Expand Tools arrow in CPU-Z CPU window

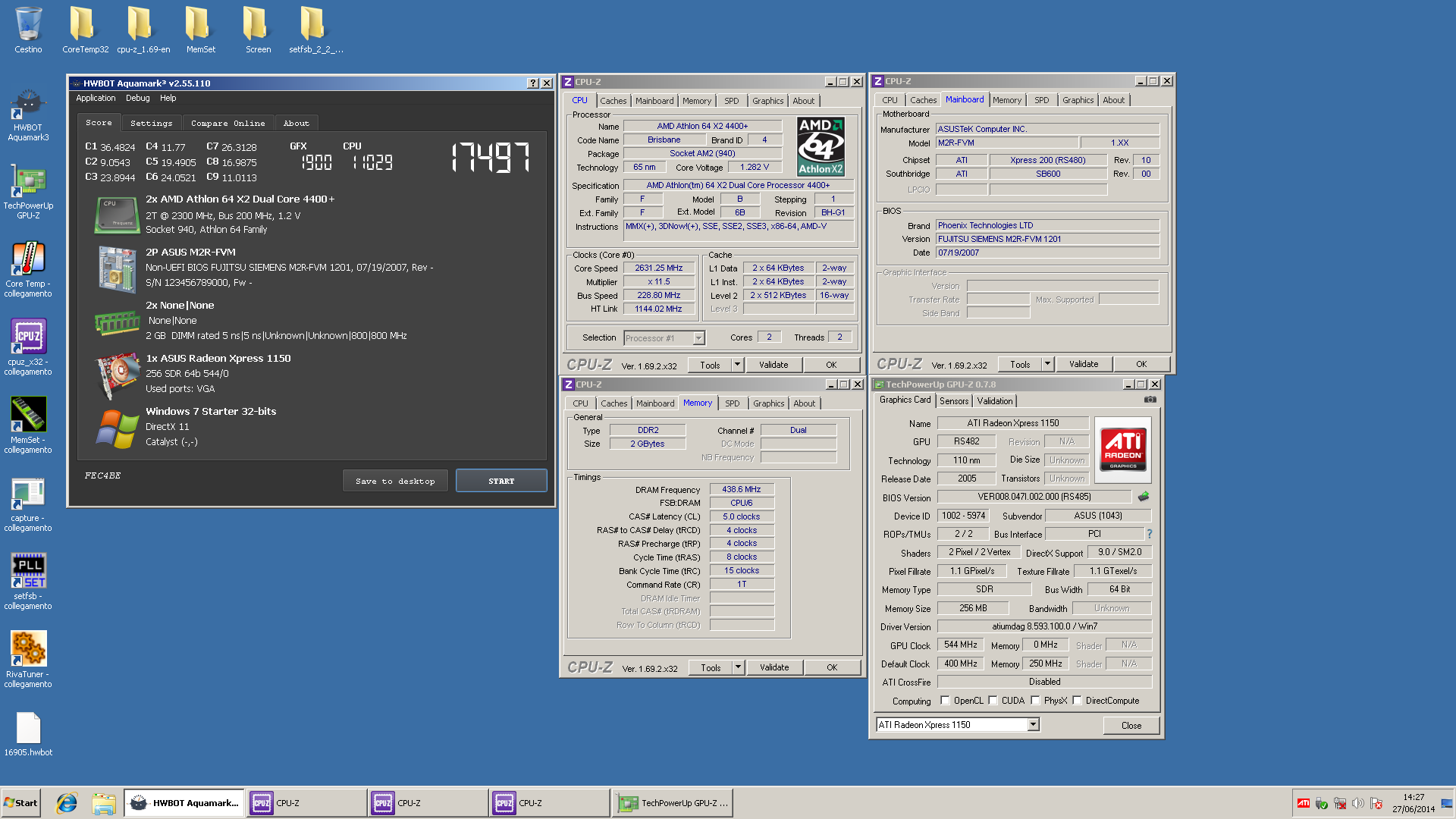(737, 365)
